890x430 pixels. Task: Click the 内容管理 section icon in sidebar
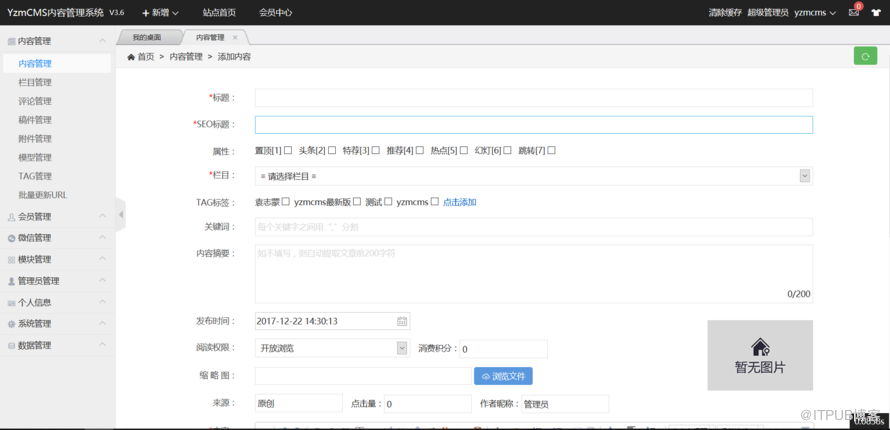11,41
